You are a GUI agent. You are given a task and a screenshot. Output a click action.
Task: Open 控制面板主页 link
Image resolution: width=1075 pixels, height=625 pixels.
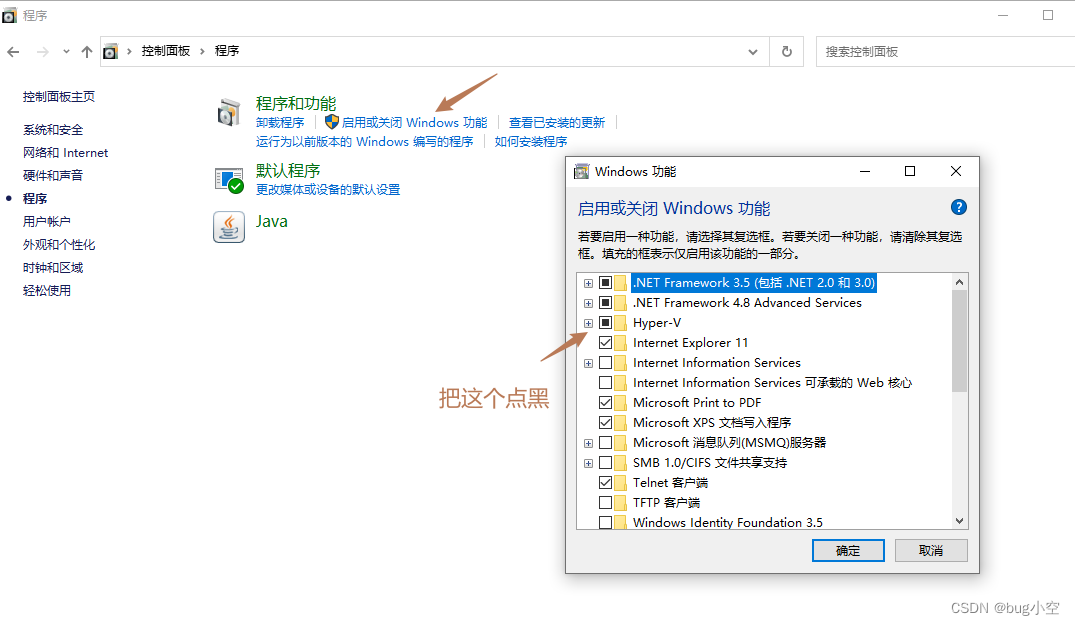[59, 97]
